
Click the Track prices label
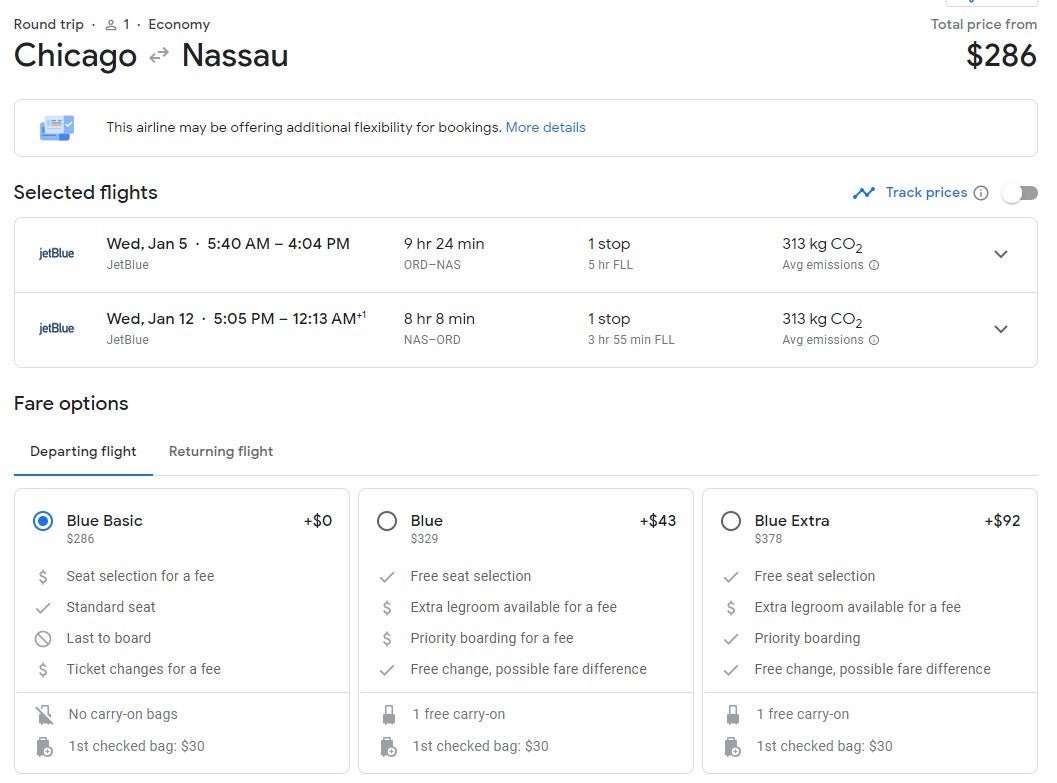click(x=926, y=193)
